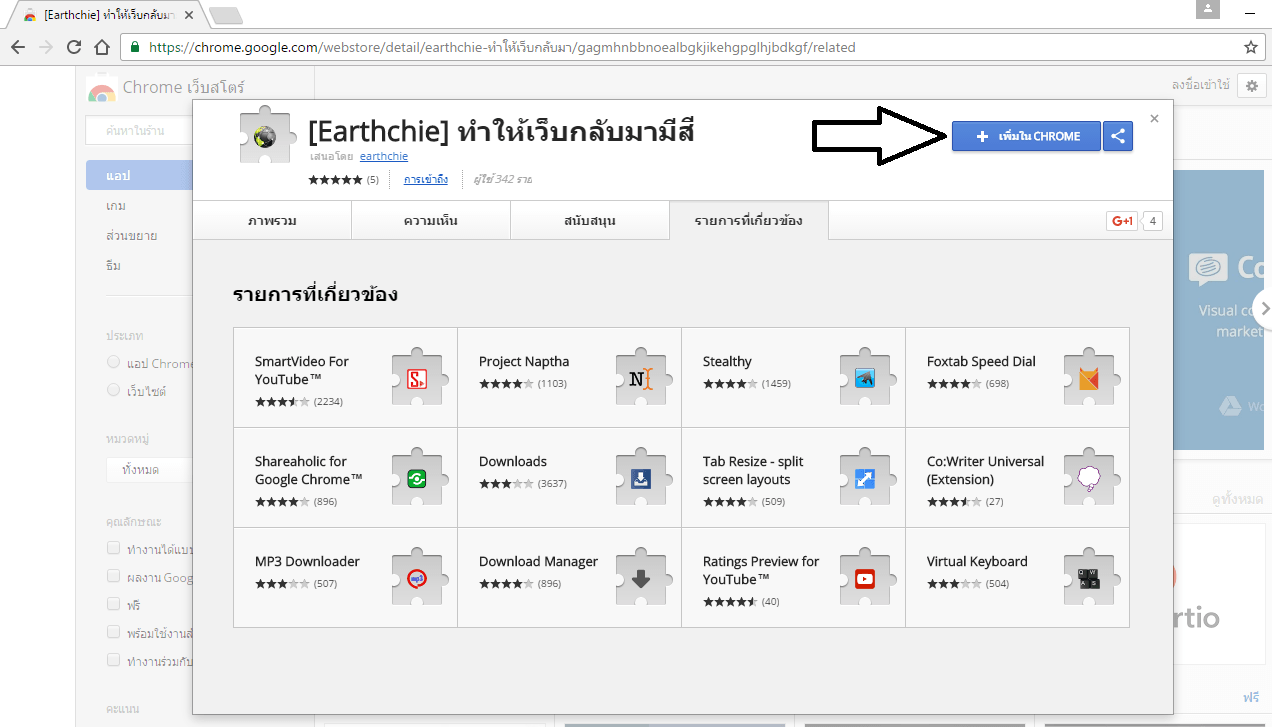Click the green padlock site info

[134, 47]
